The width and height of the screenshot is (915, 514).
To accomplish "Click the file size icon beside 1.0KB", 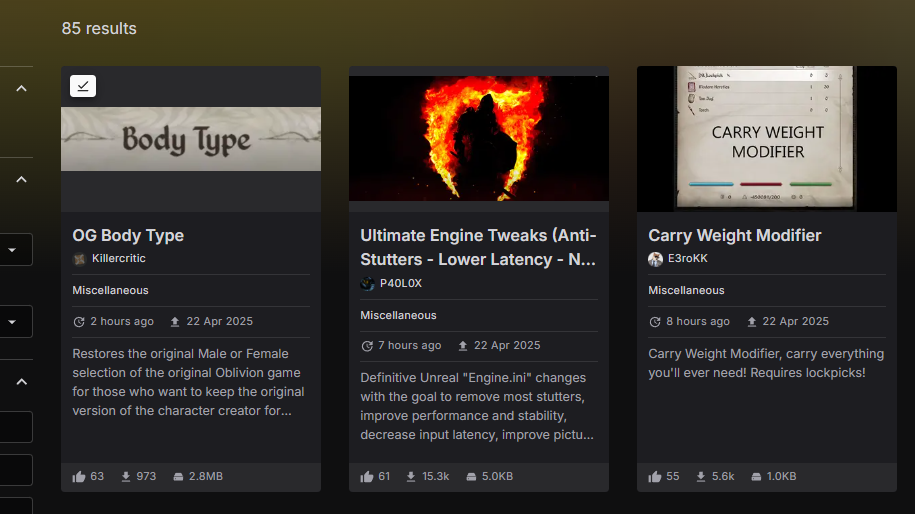I will pos(756,477).
